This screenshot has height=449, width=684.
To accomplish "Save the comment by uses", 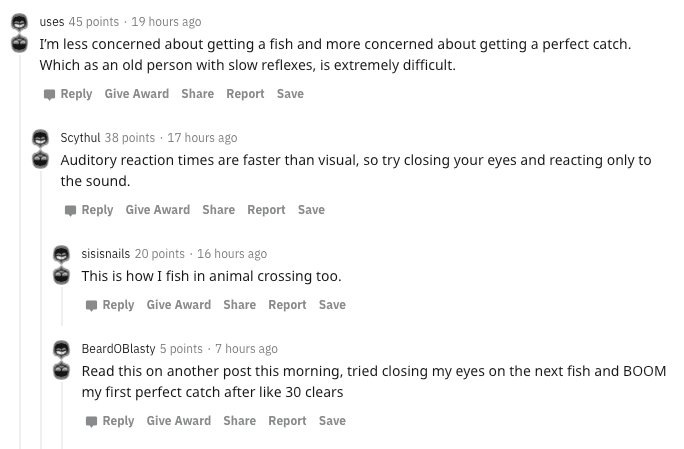I will coord(290,94).
